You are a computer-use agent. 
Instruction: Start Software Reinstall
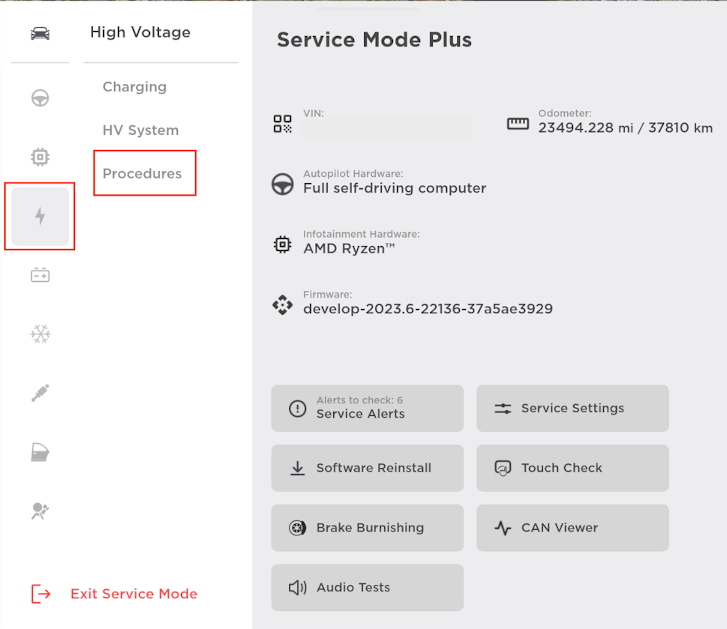pyautogui.click(x=367, y=468)
